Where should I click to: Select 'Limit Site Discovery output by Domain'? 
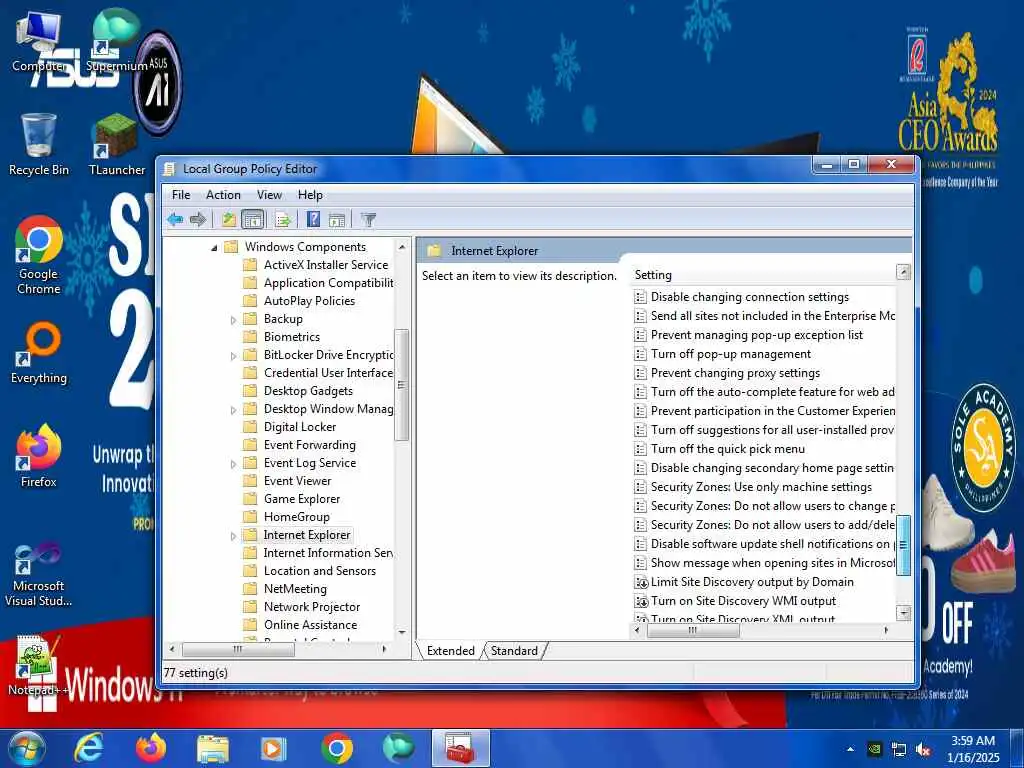752,581
